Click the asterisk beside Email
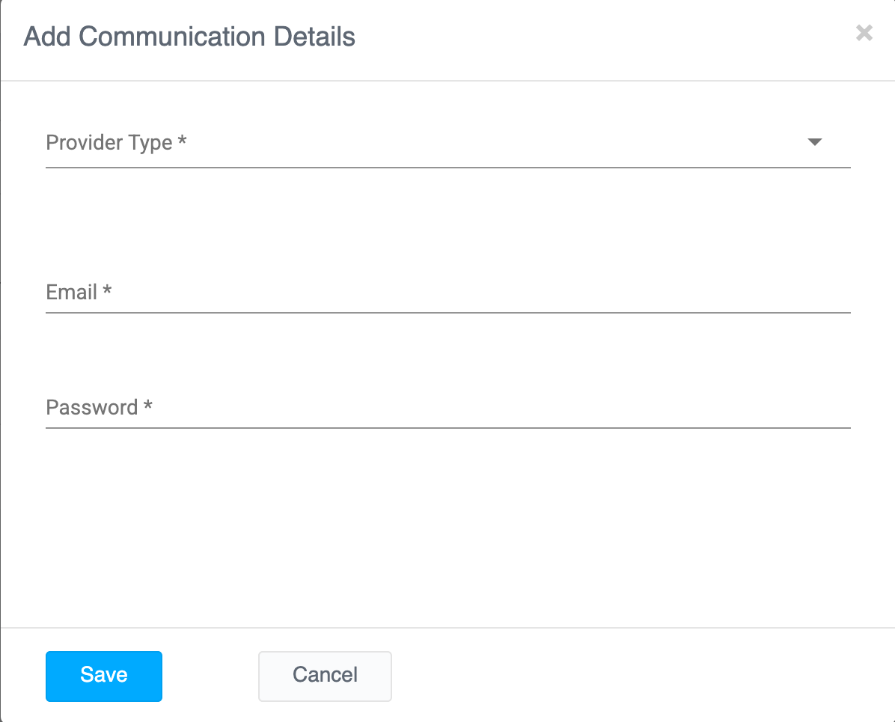895x722 pixels. [107, 291]
